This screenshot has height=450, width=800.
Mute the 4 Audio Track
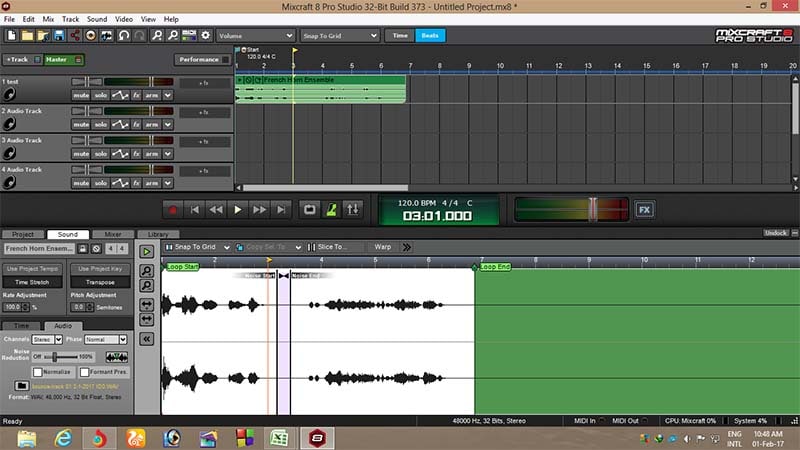81,183
